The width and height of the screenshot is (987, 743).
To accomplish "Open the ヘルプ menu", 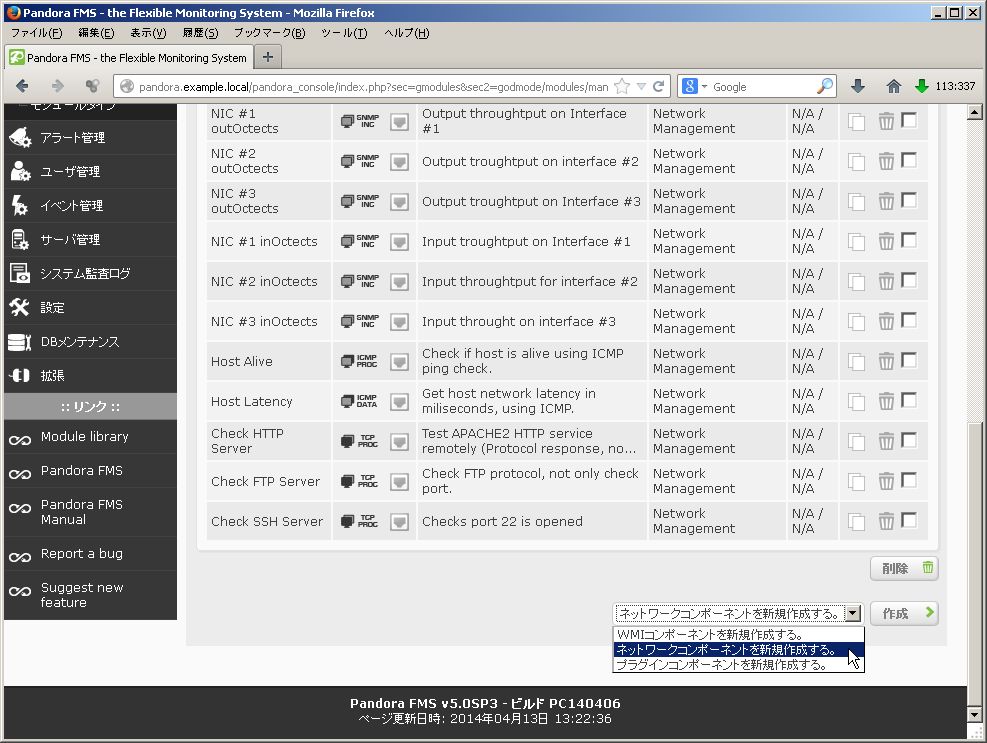I will point(407,33).
